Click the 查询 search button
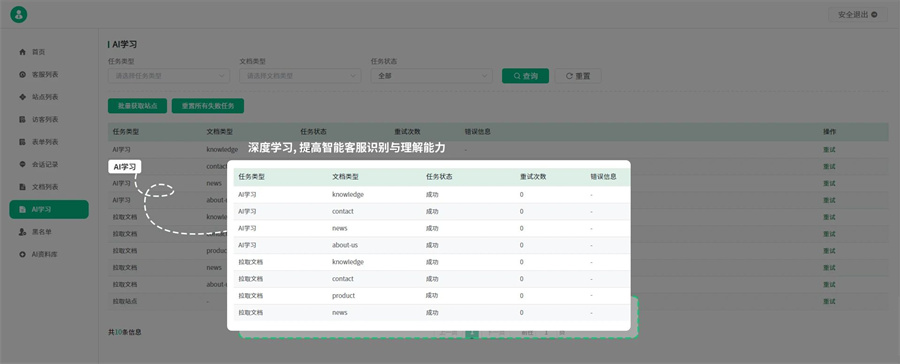The height and width of the screenshot is (364, 900). (525, 76)
